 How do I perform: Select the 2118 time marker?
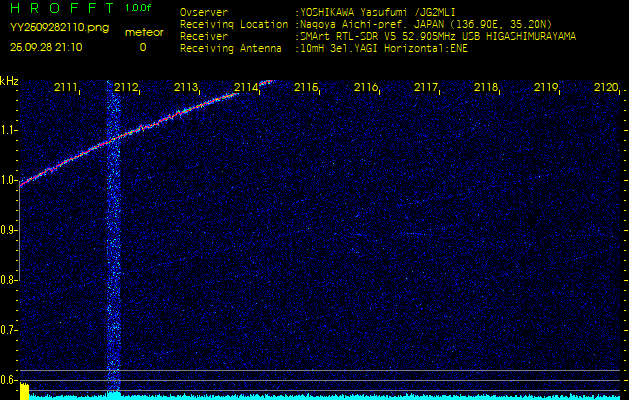pyautogui.click(x=486, y=88)
